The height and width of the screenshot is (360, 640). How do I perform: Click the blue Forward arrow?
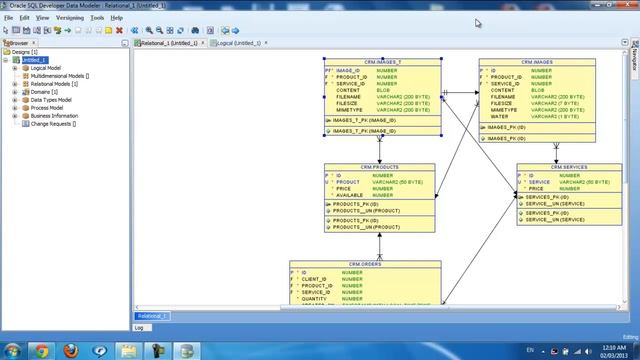[x=236, y=30]
